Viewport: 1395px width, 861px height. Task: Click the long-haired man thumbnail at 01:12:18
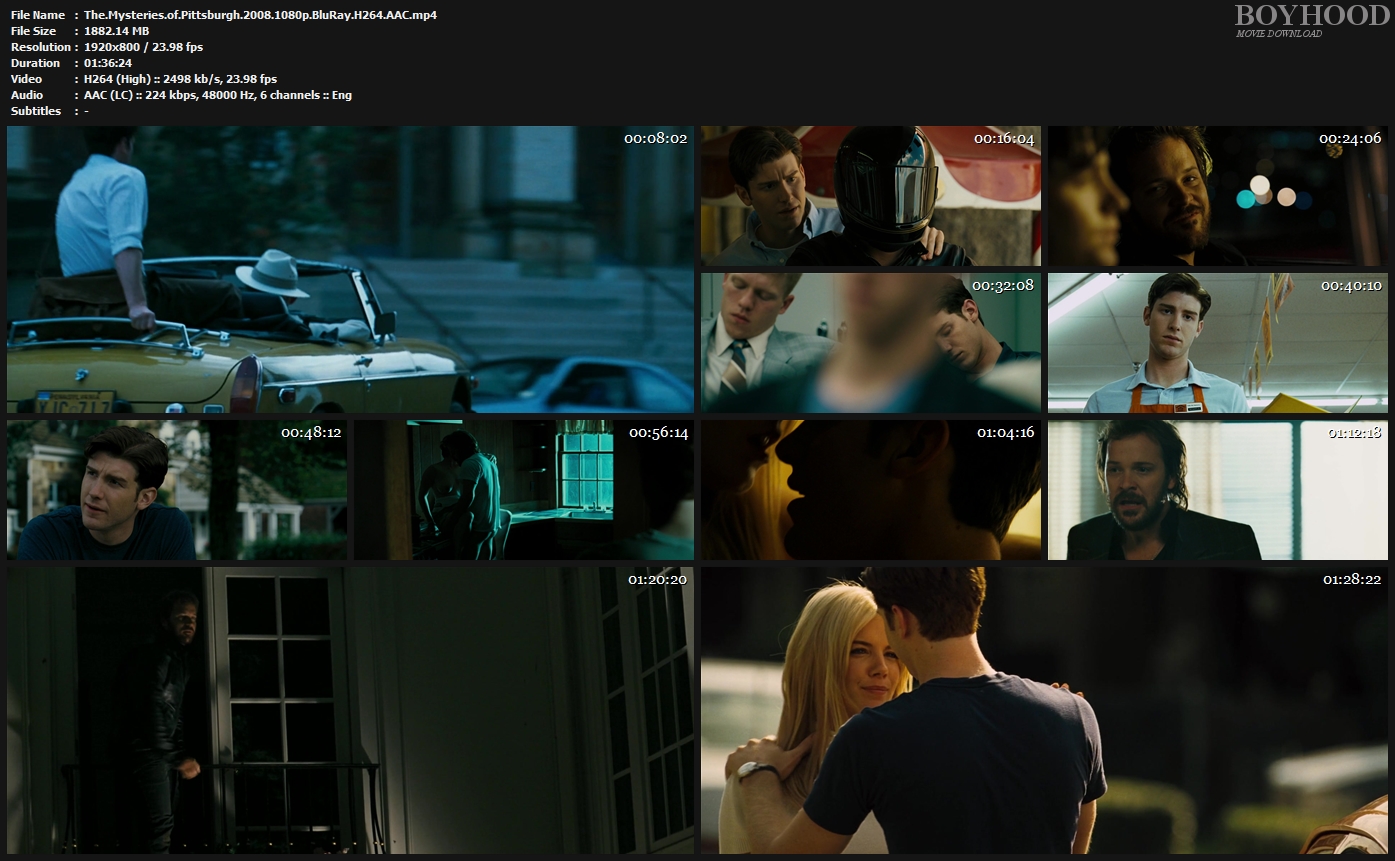(x=1217, y=490)
